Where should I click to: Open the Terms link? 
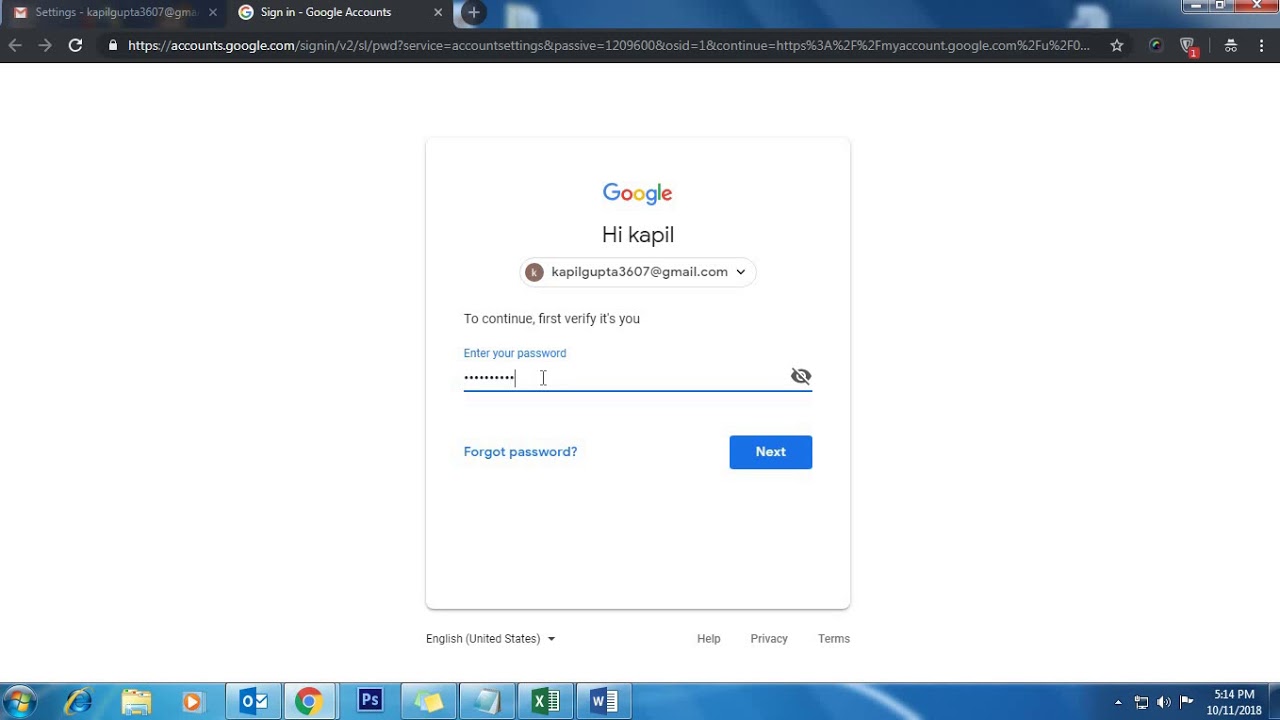pos(834,639)
